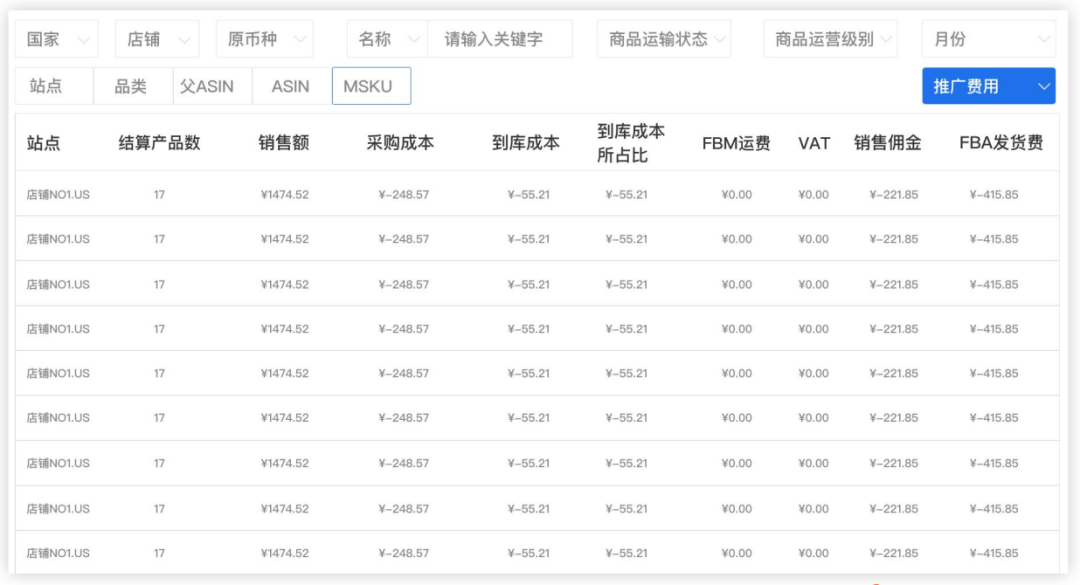Click the 请输入关键字 keyword input field
1080x585 pixels.
500,40
